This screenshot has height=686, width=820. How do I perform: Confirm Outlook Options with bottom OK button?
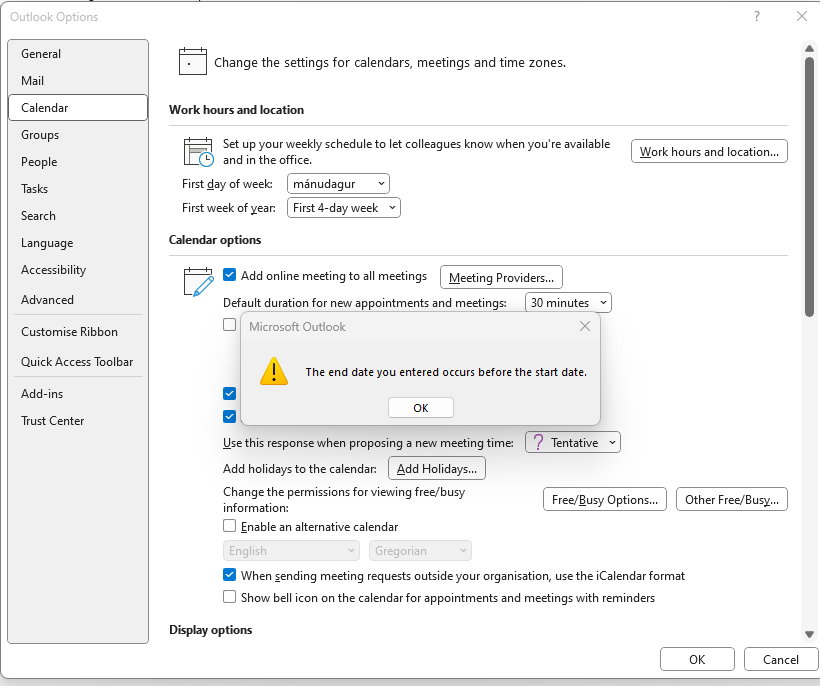click(697, 659)
